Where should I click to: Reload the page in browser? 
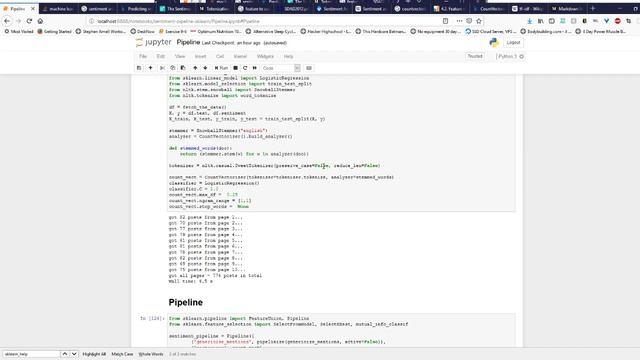pyautogui.click(x=29, y=21)
